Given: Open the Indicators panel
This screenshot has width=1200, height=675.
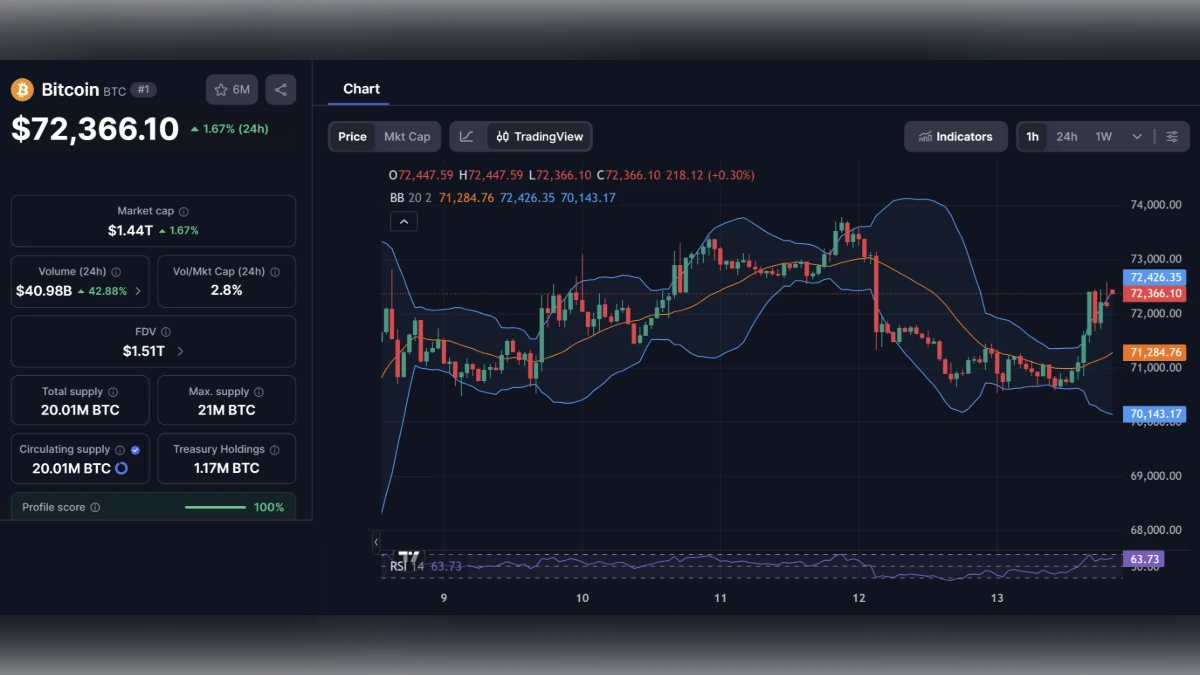Looking at the screenshot, I should pyautogui.click(x=955, y=136).
